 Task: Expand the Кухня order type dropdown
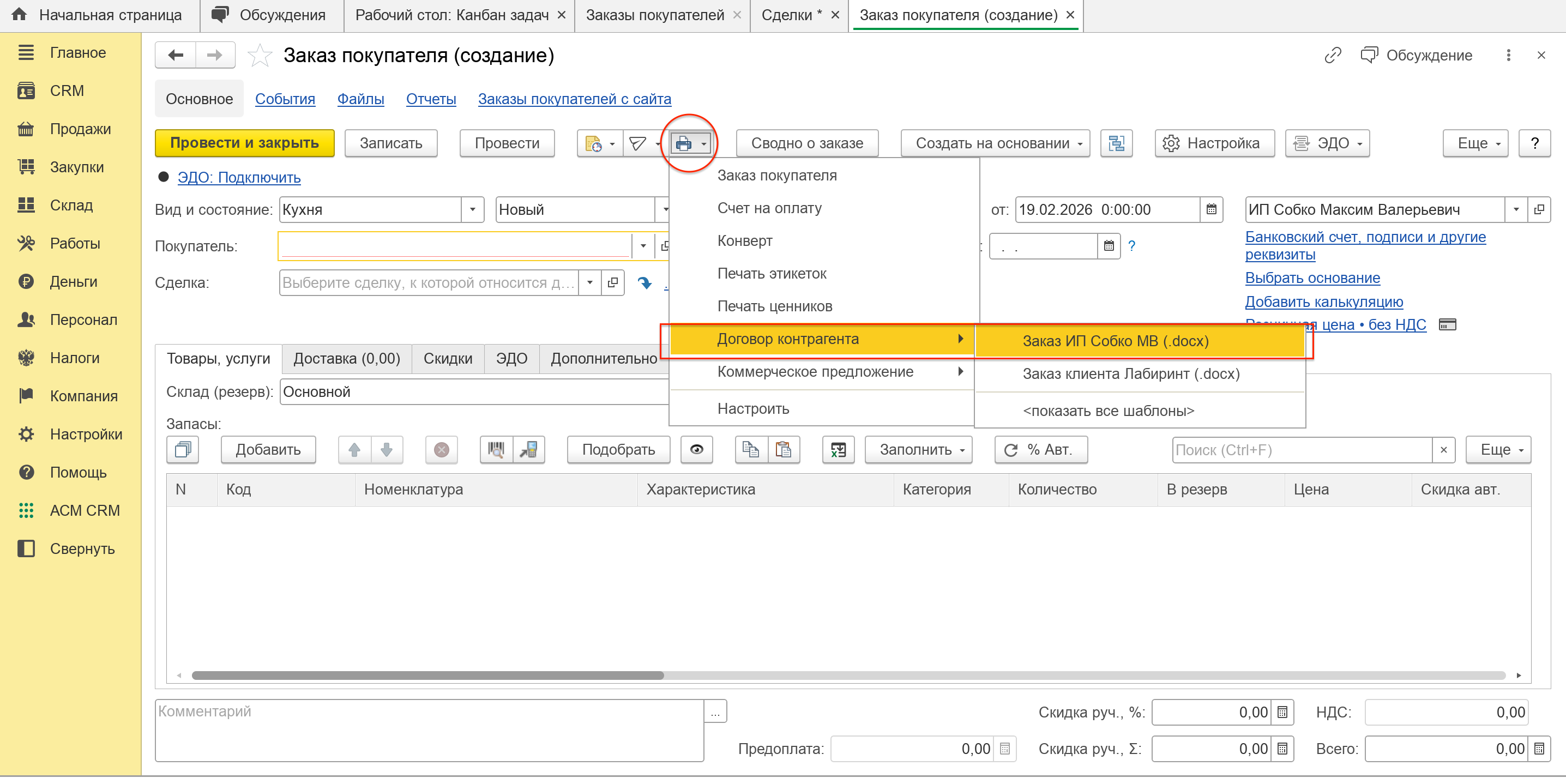tap(472, 210)
